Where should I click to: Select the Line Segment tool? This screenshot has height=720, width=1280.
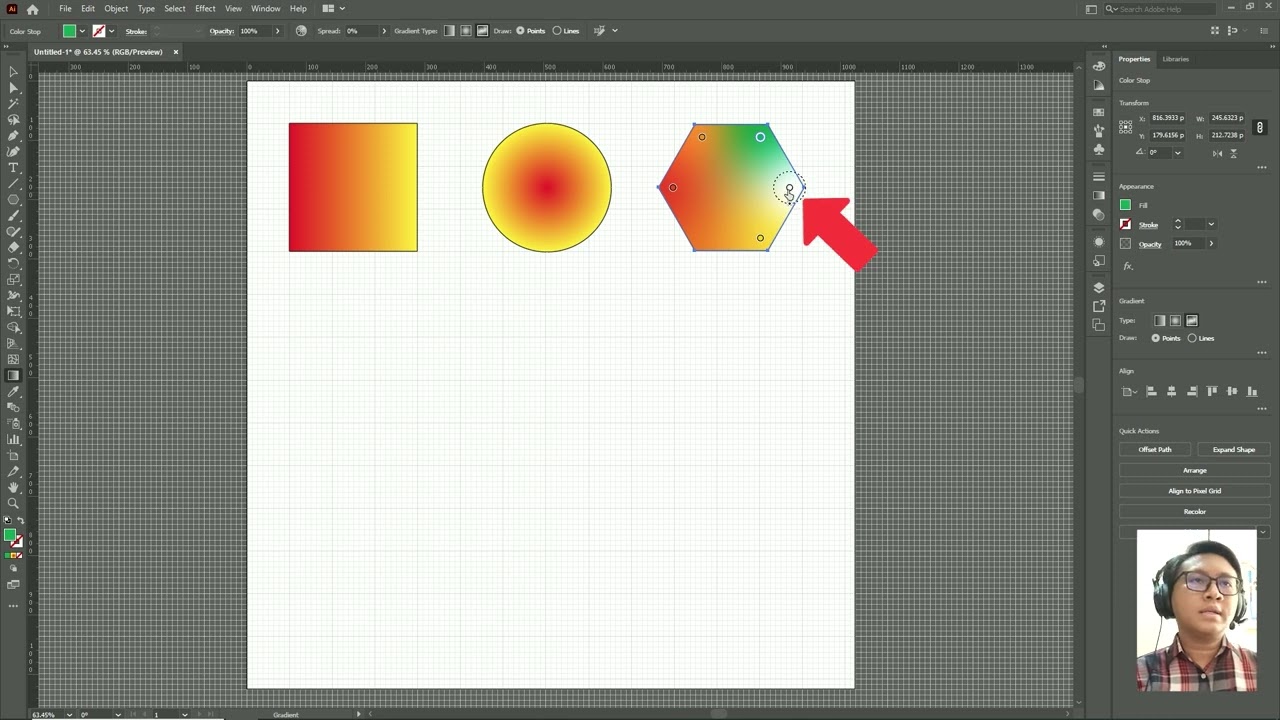(13, 184)
